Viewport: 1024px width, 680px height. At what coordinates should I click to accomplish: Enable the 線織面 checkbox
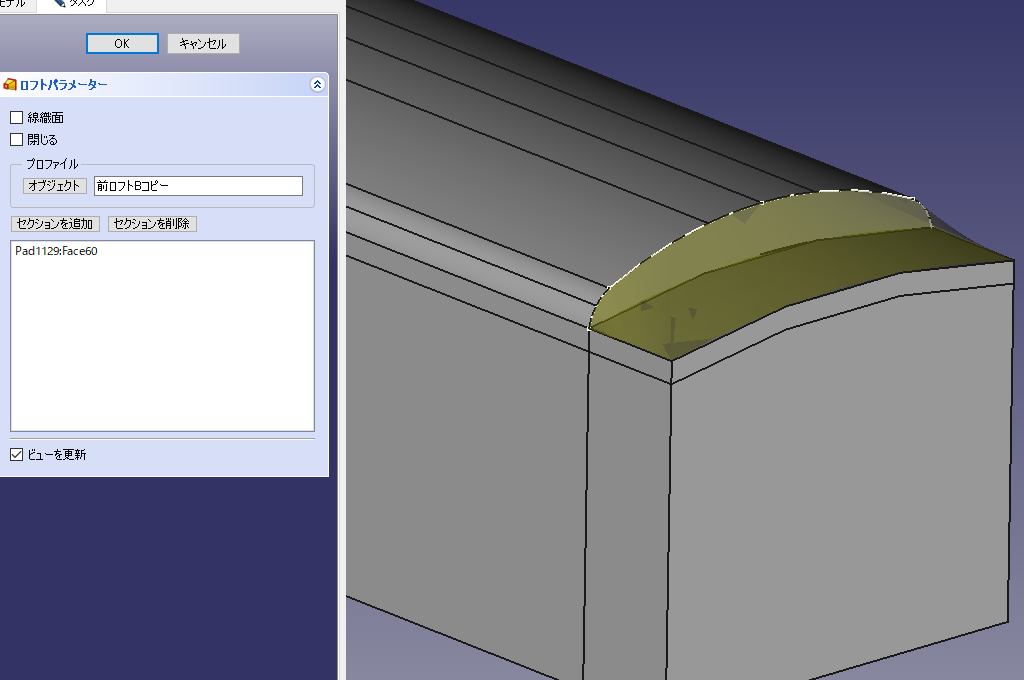[16, 118]
